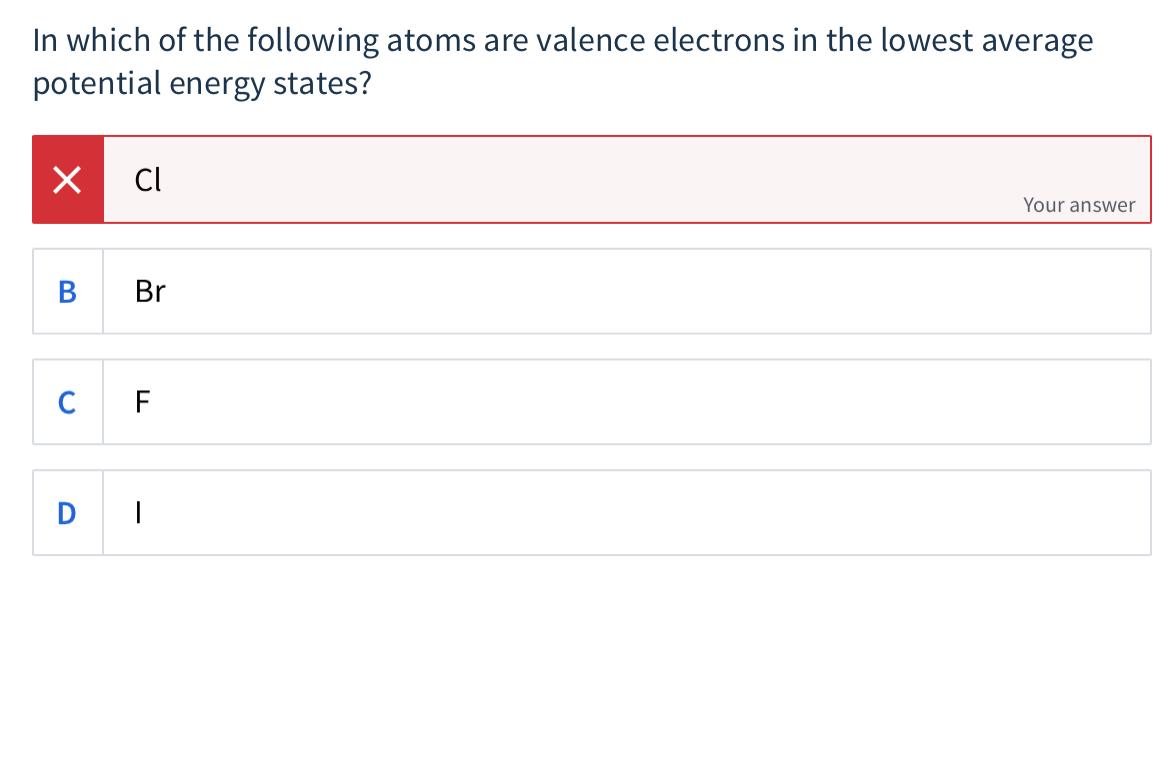The width and height of the screenshot is (1160, 763).
Task: Select answer choice Br
Action: (600, 291)
